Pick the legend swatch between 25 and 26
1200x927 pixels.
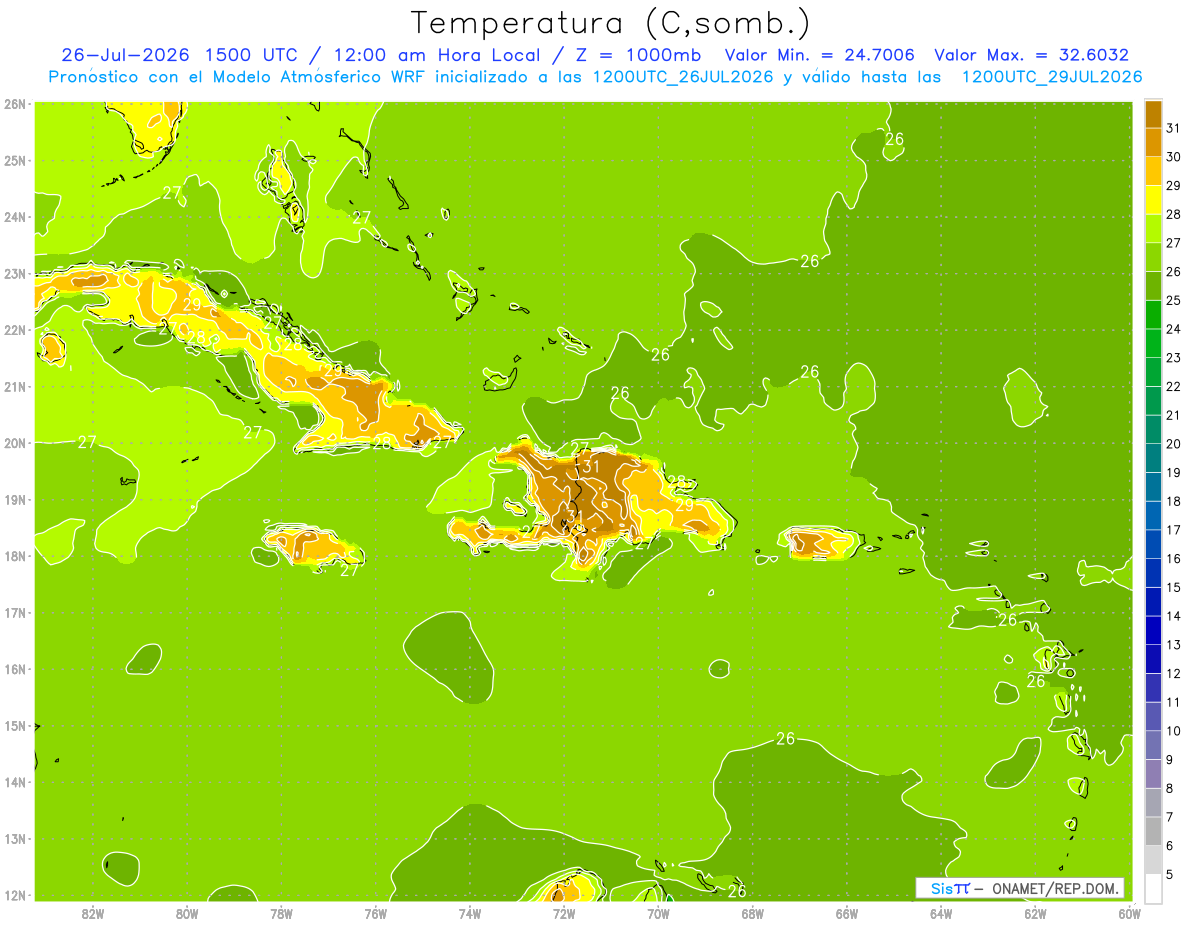click(1153, 286)
